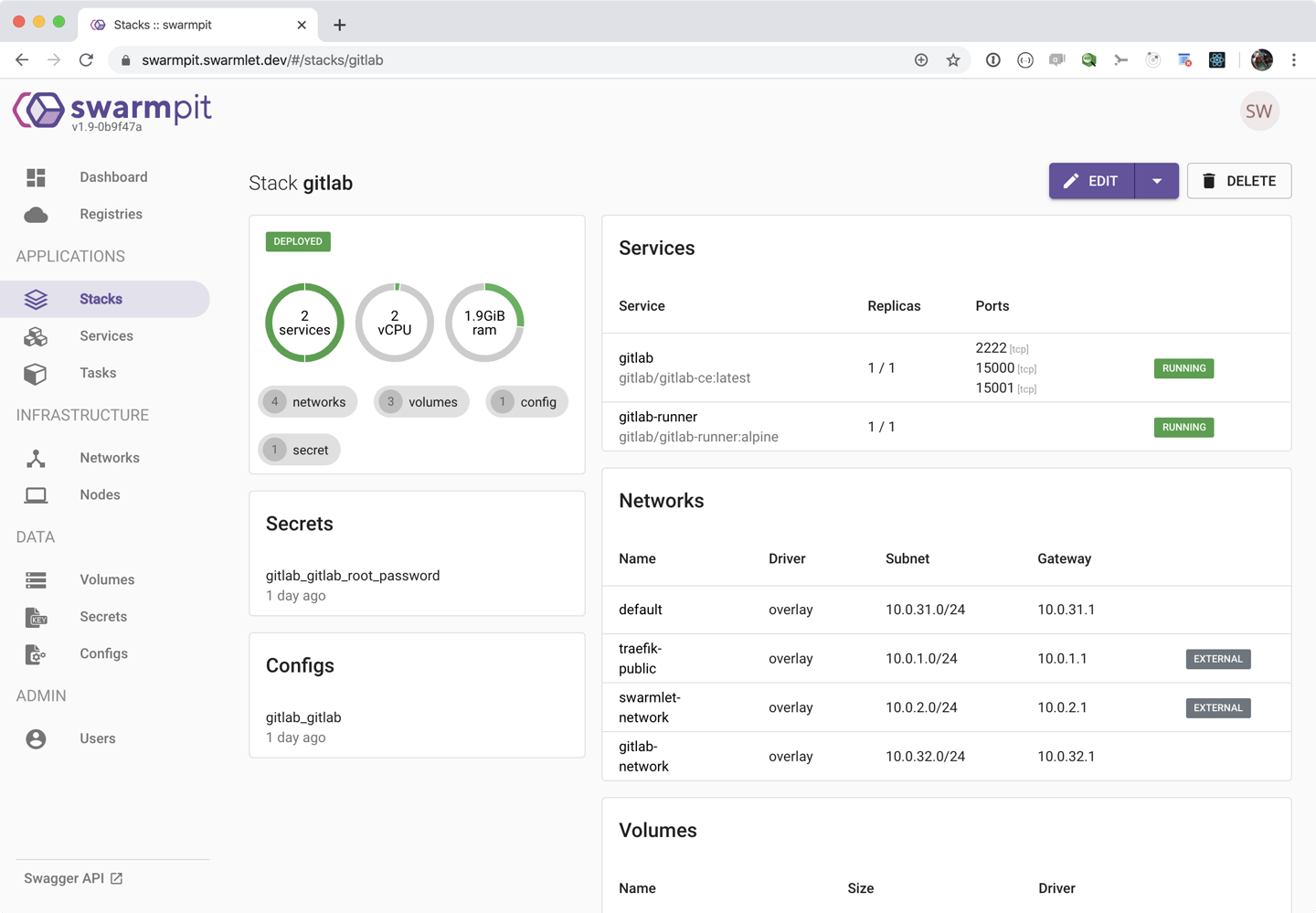Select the Tasks cube icon

point(36,373)
